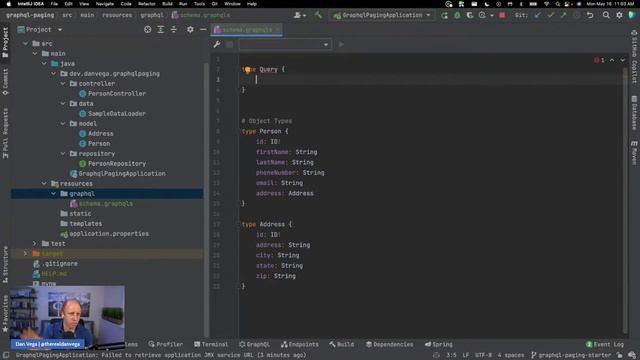Image resolution: width=640 pixels, height=360 pixels.
Task: Click the Debug bug icon
Action: click(457, 15)
